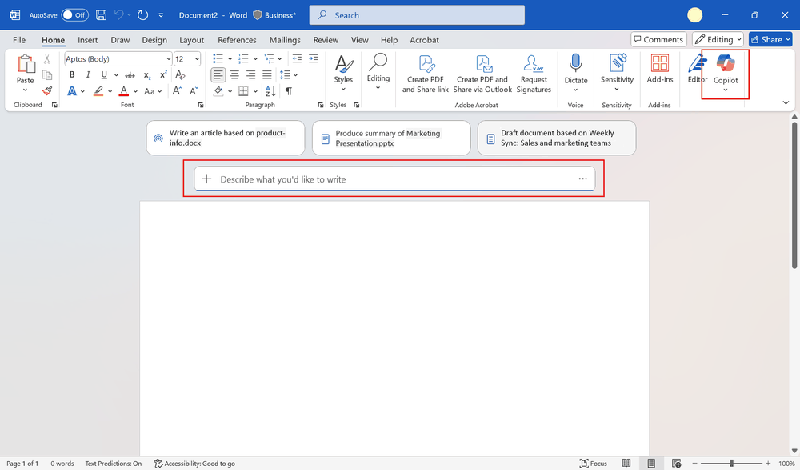Image resolution: width=800 pixels, height=470 pixels.
Task: Open the font name dropdown
Action: [168, 59]
